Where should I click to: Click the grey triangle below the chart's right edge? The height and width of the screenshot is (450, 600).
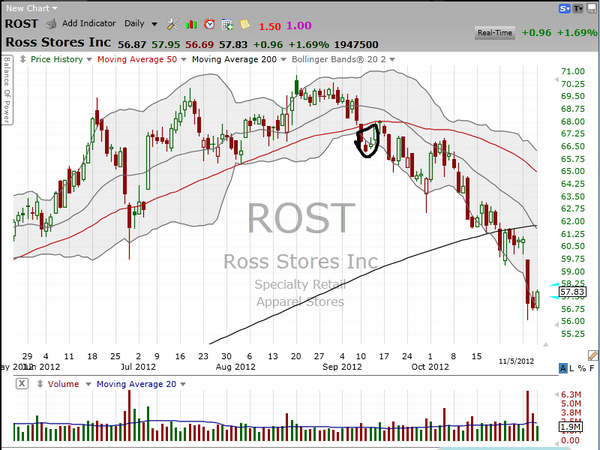tap(546, 344)
